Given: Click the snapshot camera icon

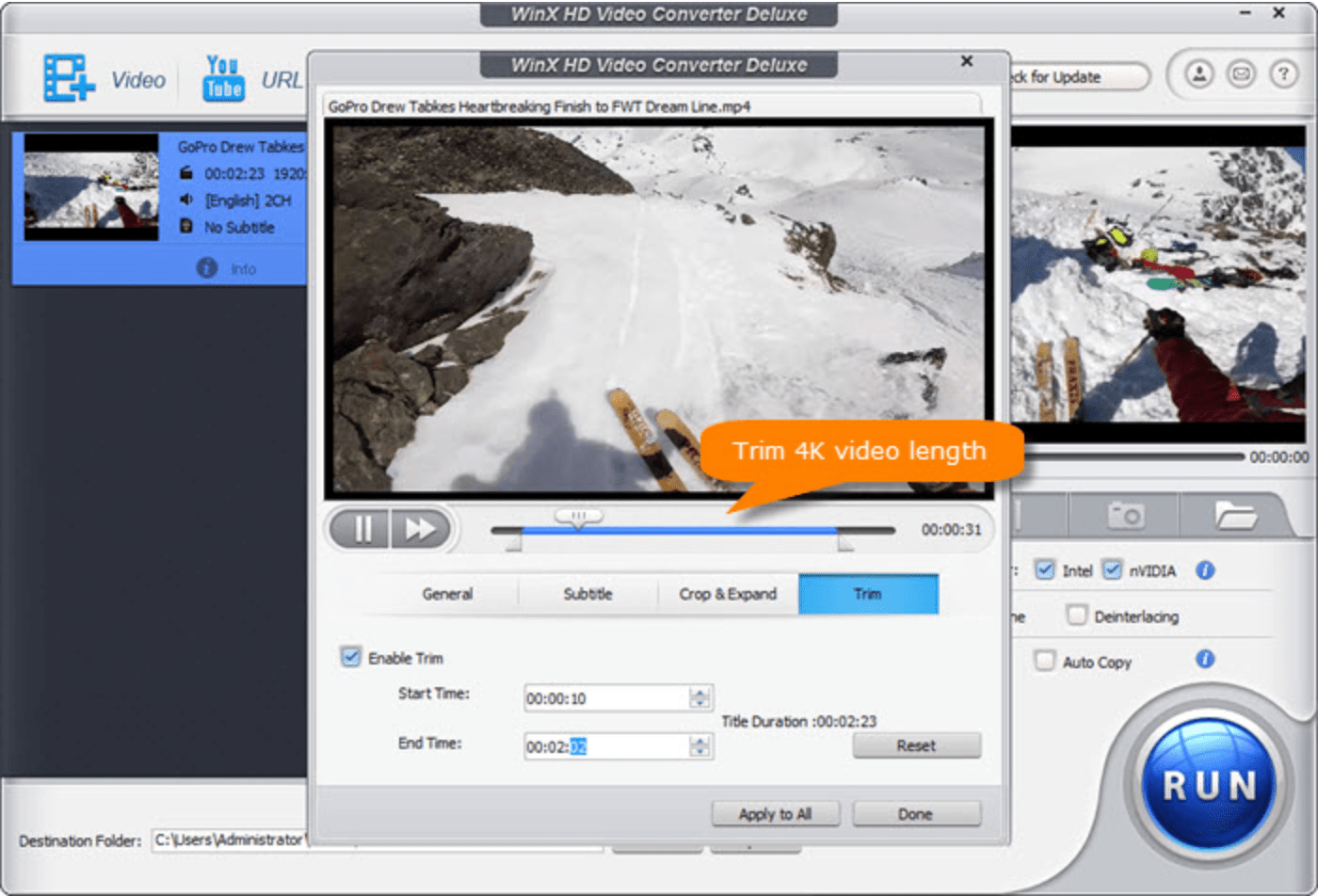Looking at the screenshot, I should 1126,515.
